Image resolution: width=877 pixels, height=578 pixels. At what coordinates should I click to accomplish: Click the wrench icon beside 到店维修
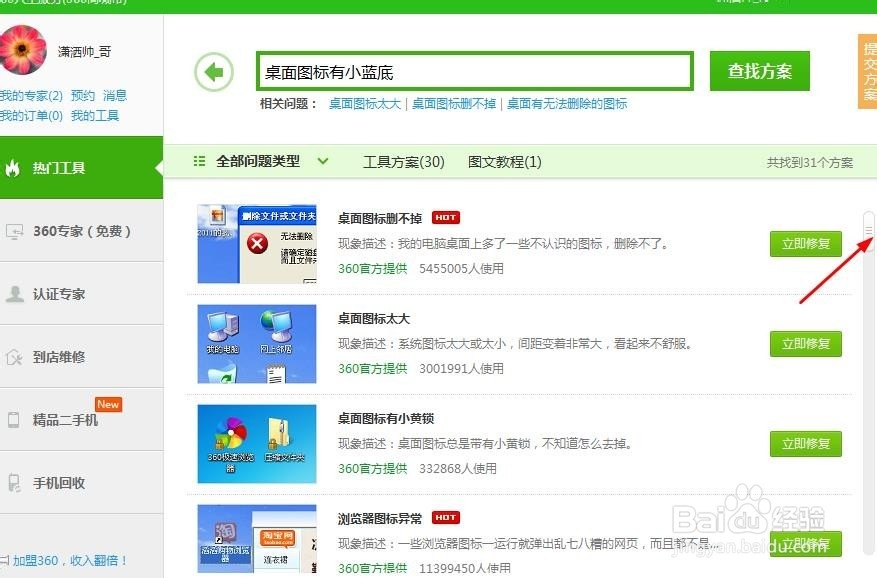[x=14, y=357]
